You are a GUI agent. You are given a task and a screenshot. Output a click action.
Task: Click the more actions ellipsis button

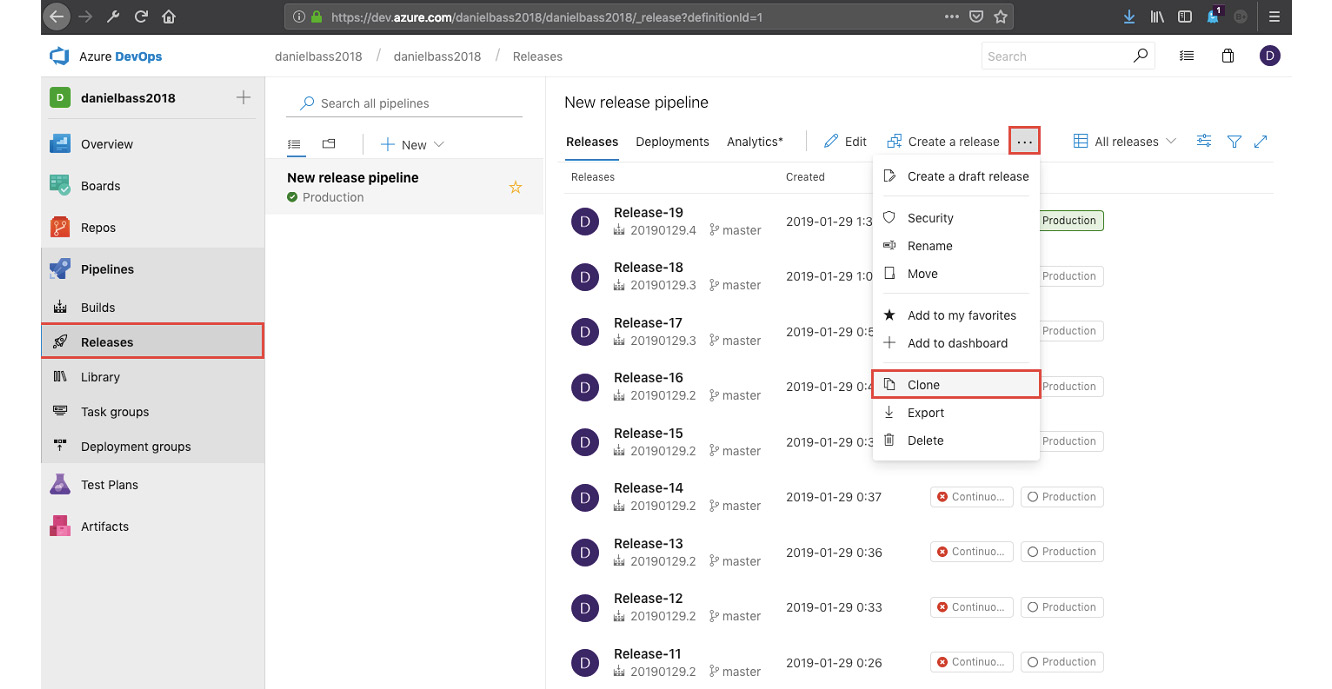(1024, 141)
